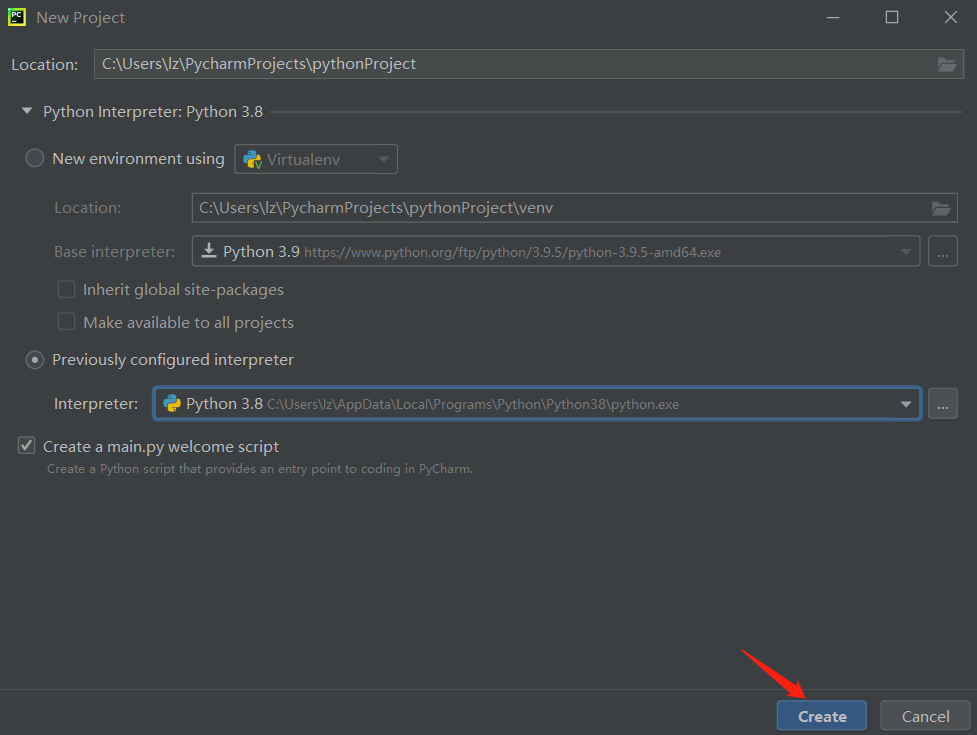Open the Interpreter Python 3.8 dropdown arrow

pos(906,404)
